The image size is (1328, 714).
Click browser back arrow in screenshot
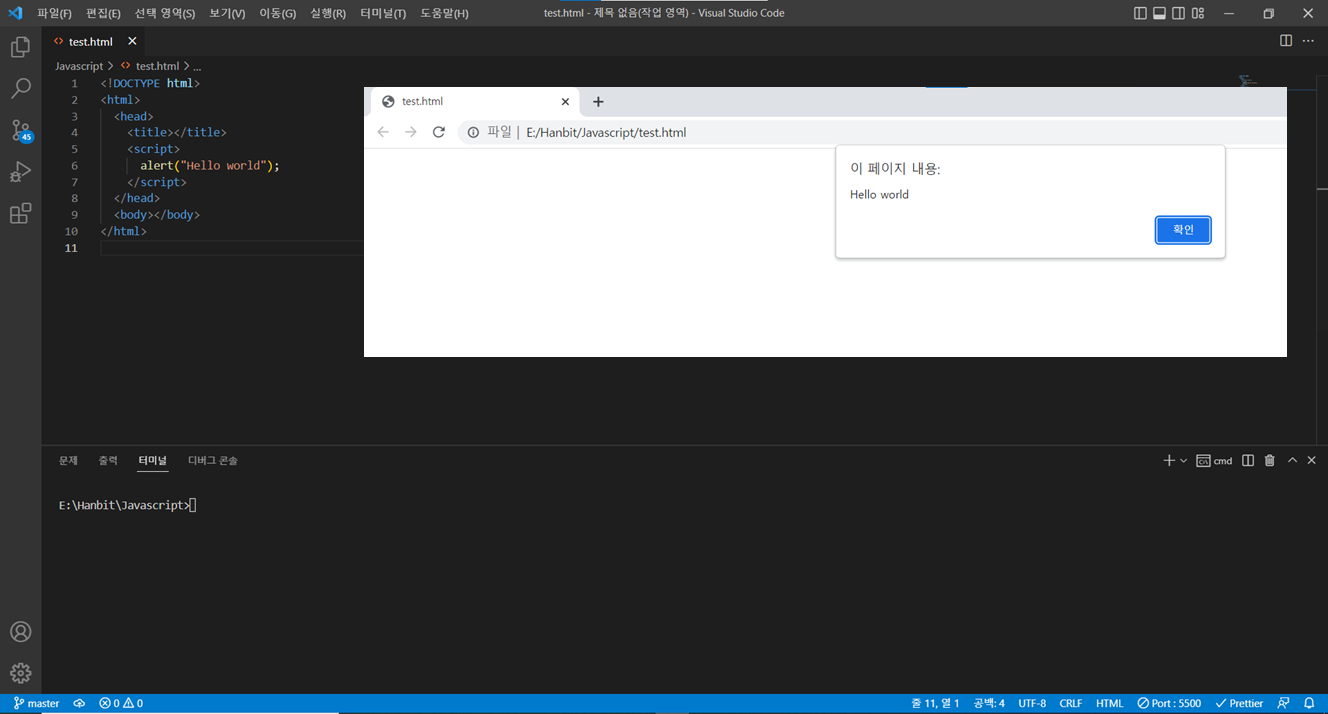coord(382,132)
